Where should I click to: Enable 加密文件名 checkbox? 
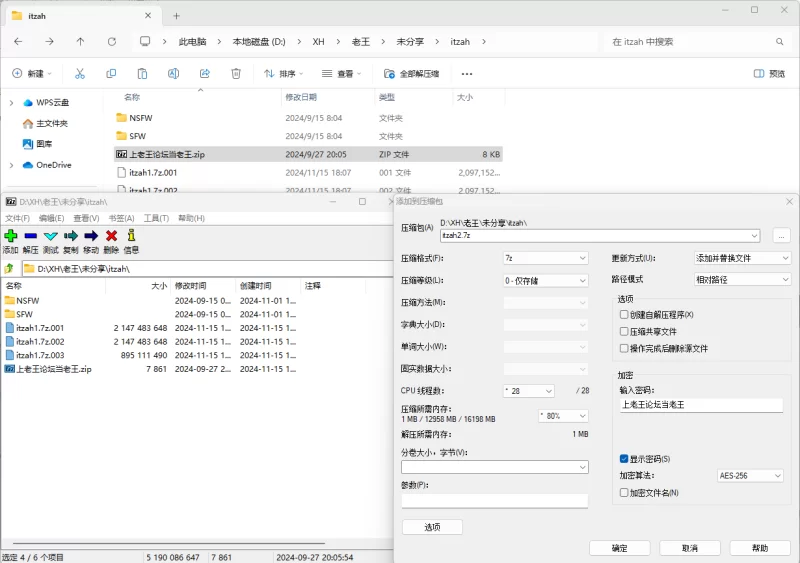click(624, 493)
